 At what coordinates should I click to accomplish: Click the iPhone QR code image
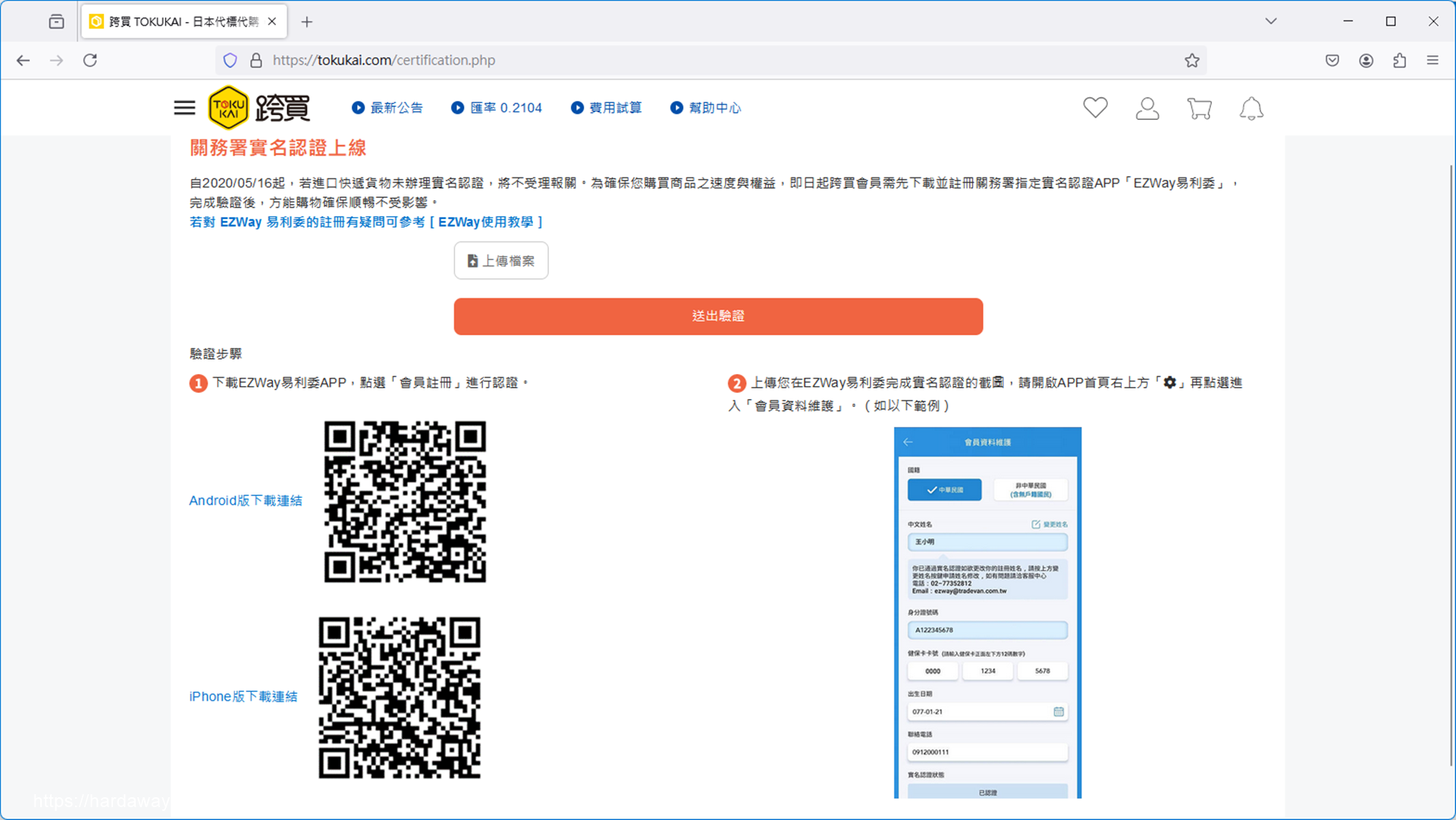(400, 698)
